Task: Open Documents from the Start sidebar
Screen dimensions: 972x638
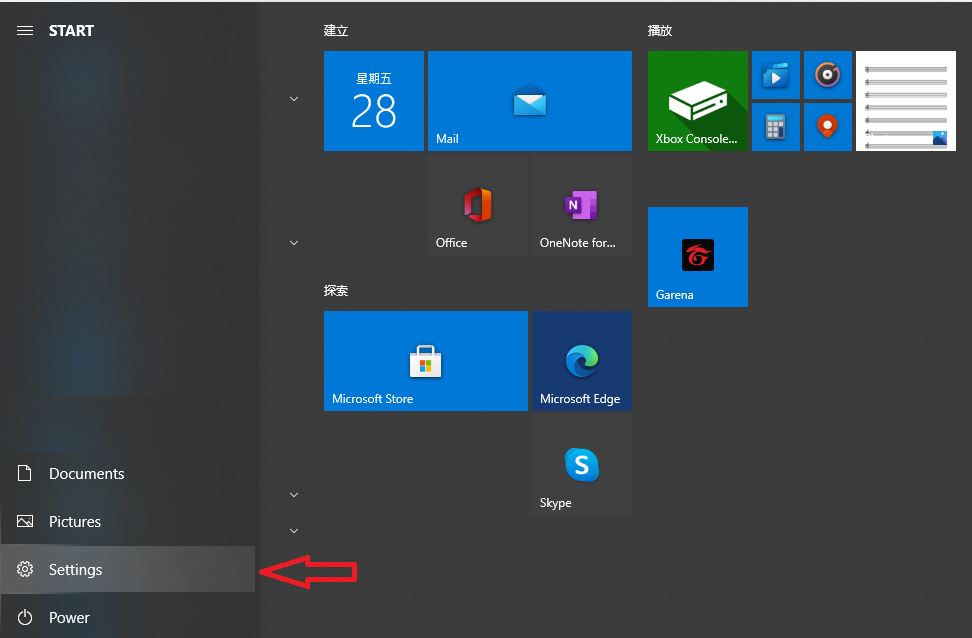Action: (x=86, y=474)
